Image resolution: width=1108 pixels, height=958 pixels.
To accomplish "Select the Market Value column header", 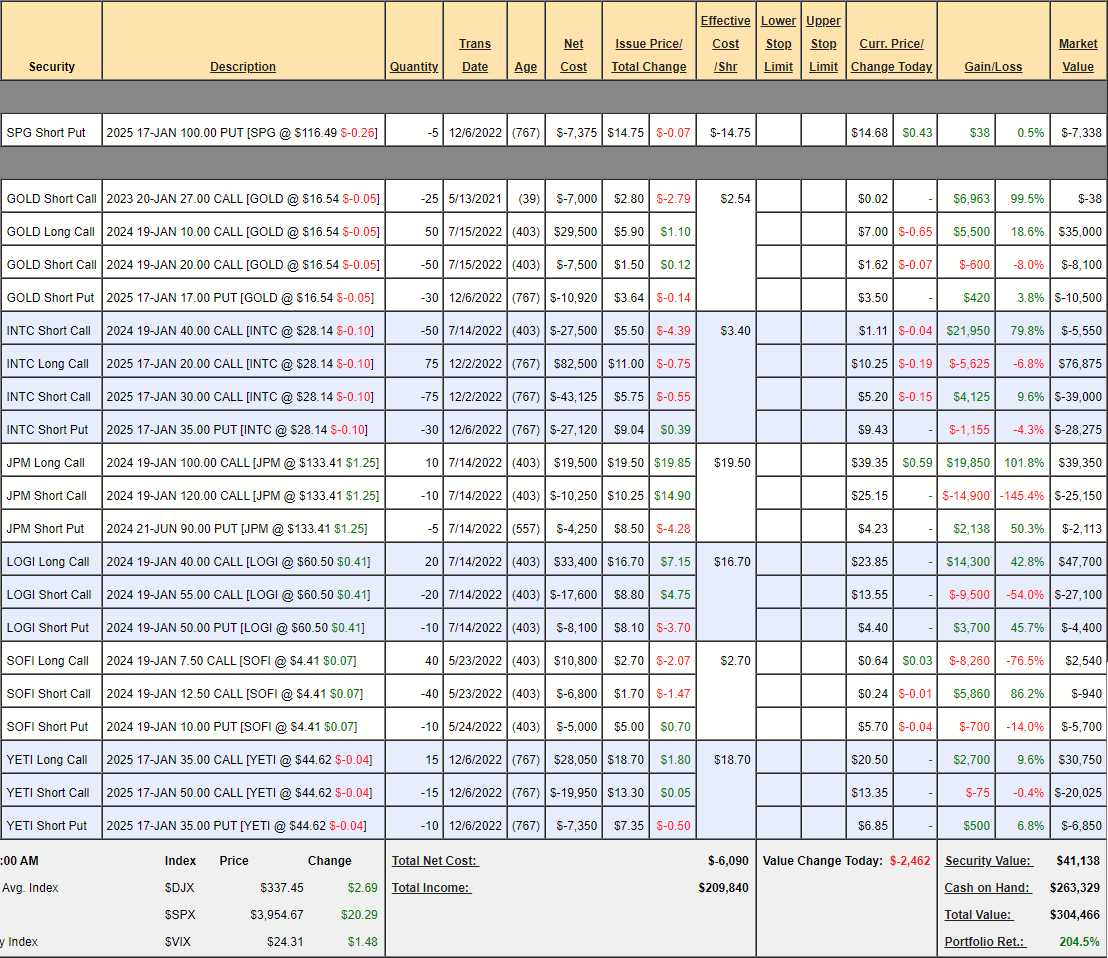I will click(1078, 55).
